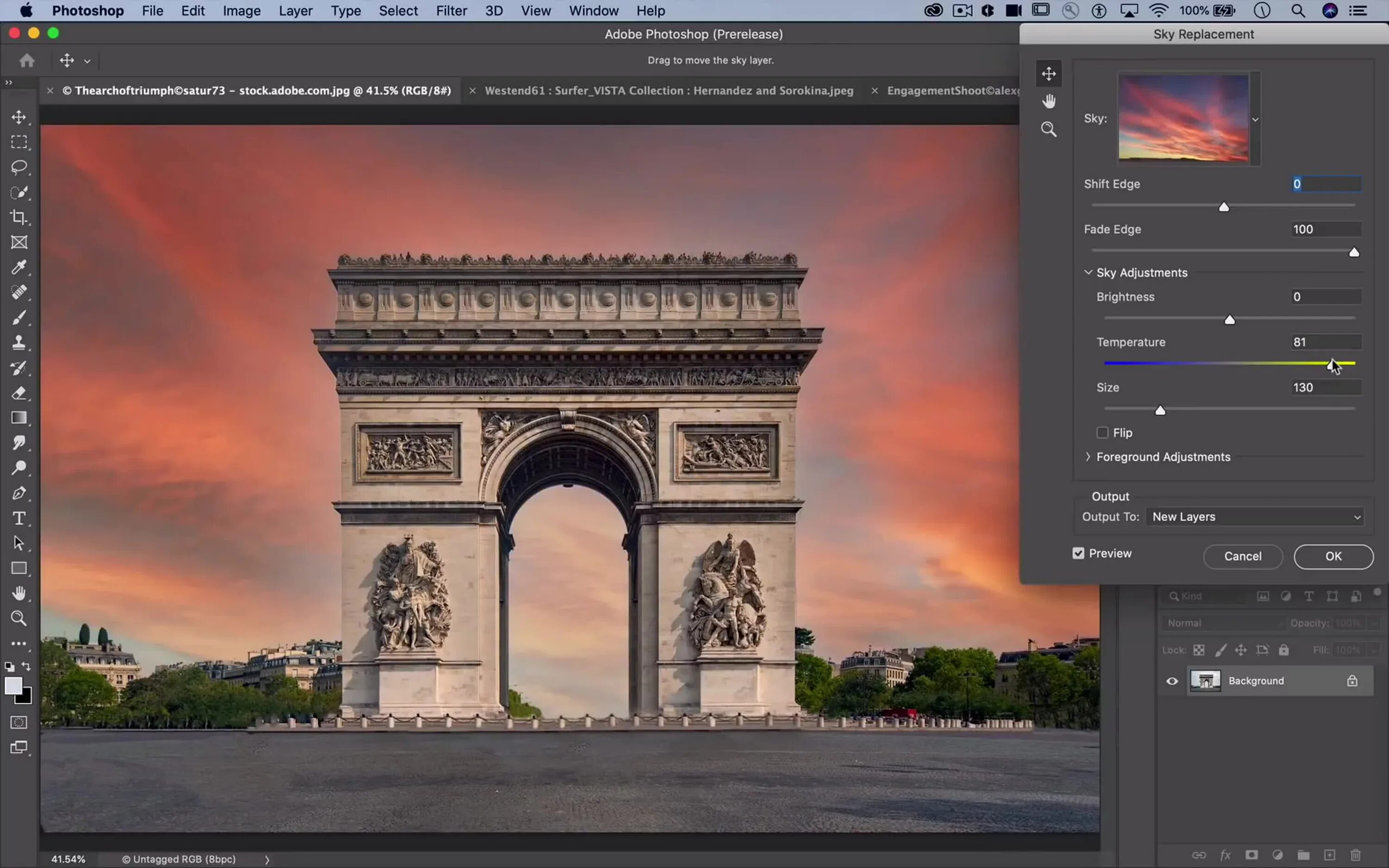The image size is (1389, 868).
Task: Collapse the Sky Adjustments section
Action: click(x=1088, y=273)
